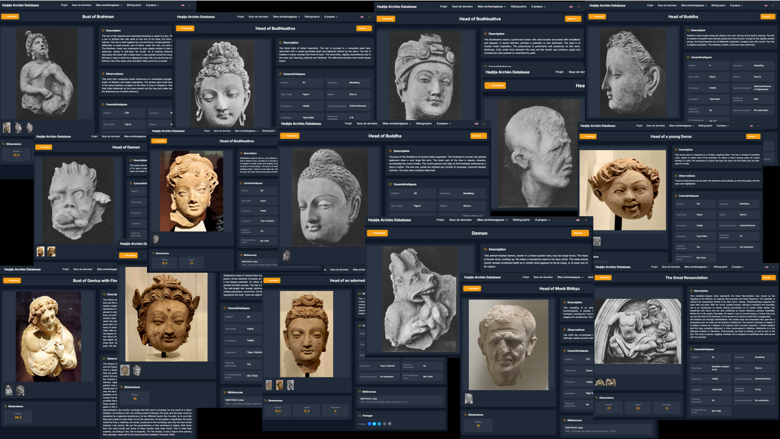780x439 pixels.
Task: Click language flag on Head of a young Donor page
Action: [x=751, y=126]
